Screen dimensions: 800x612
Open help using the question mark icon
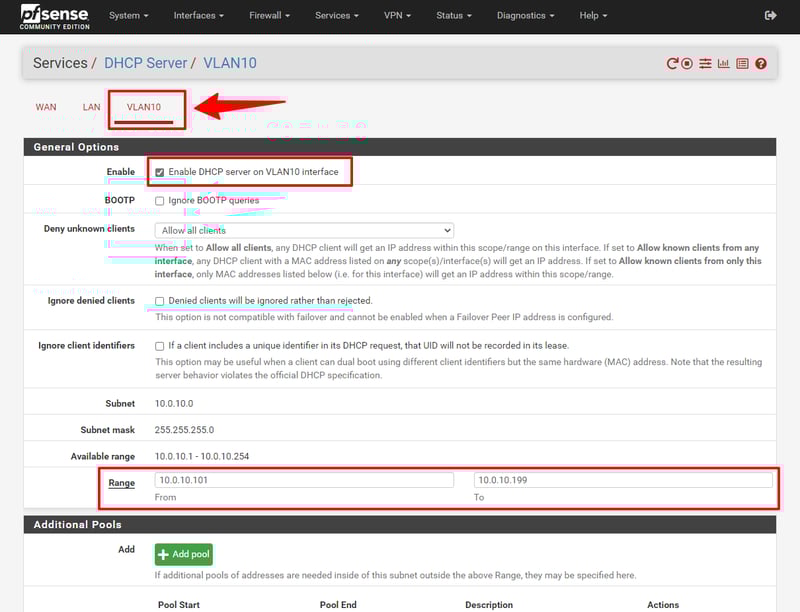click(x=760, y=63)
